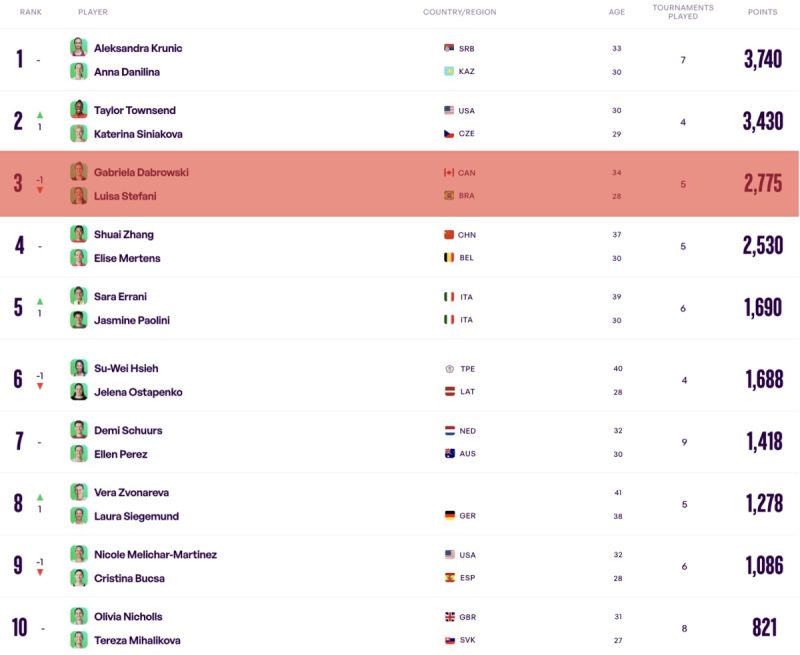
Task: Open Jasmine Paolini's profile link
Action: [132, 320]
